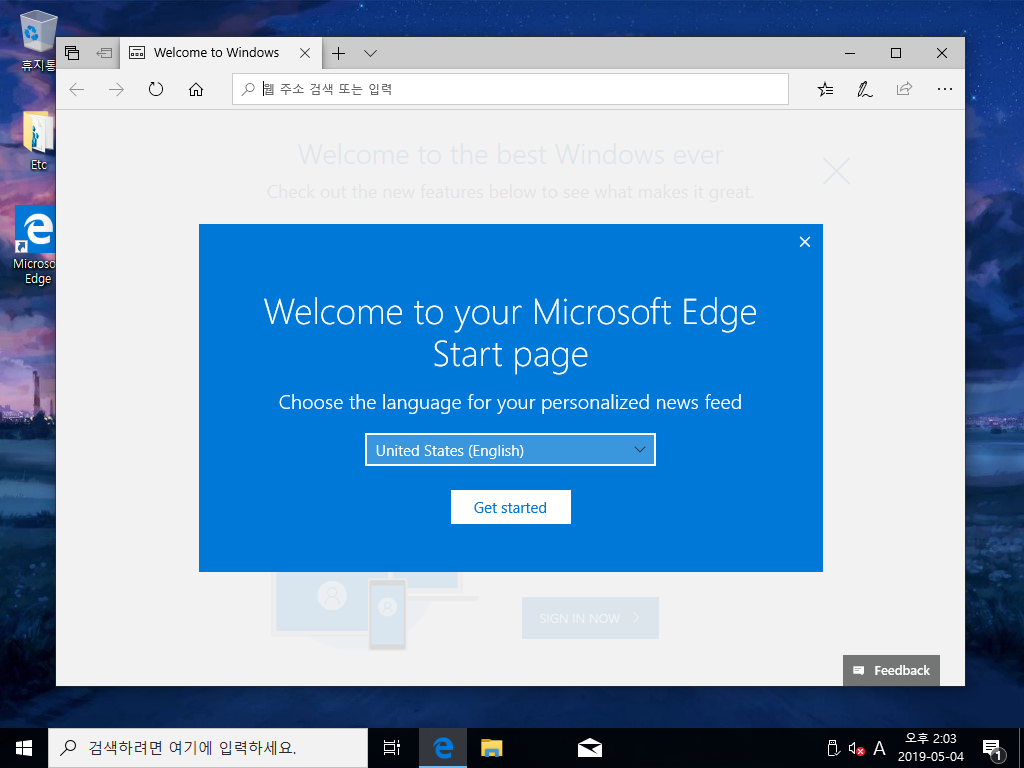Open Edge from the taskbar
Screen dimensions: 1024x768
pos(443,748)
